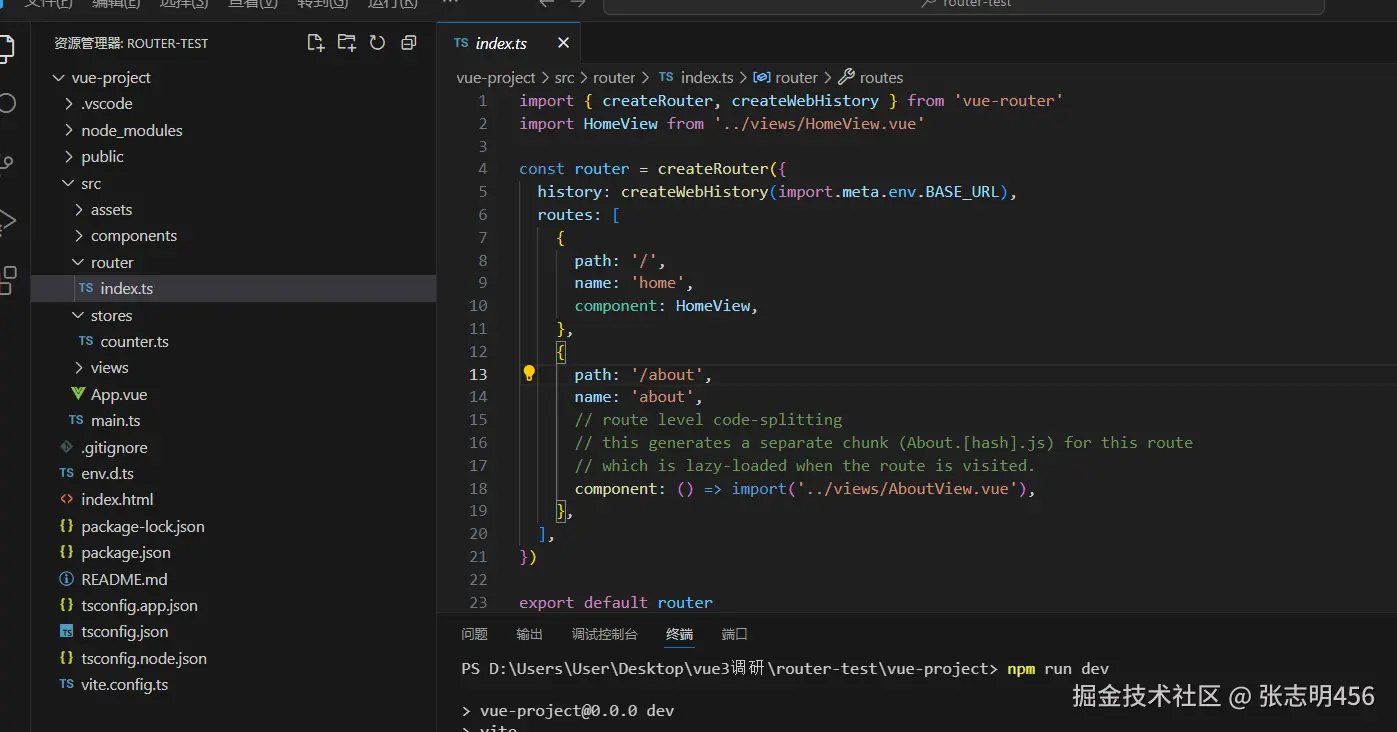Collapse the router folder
Screen dimensions: 1397x732
pos(111,262)
